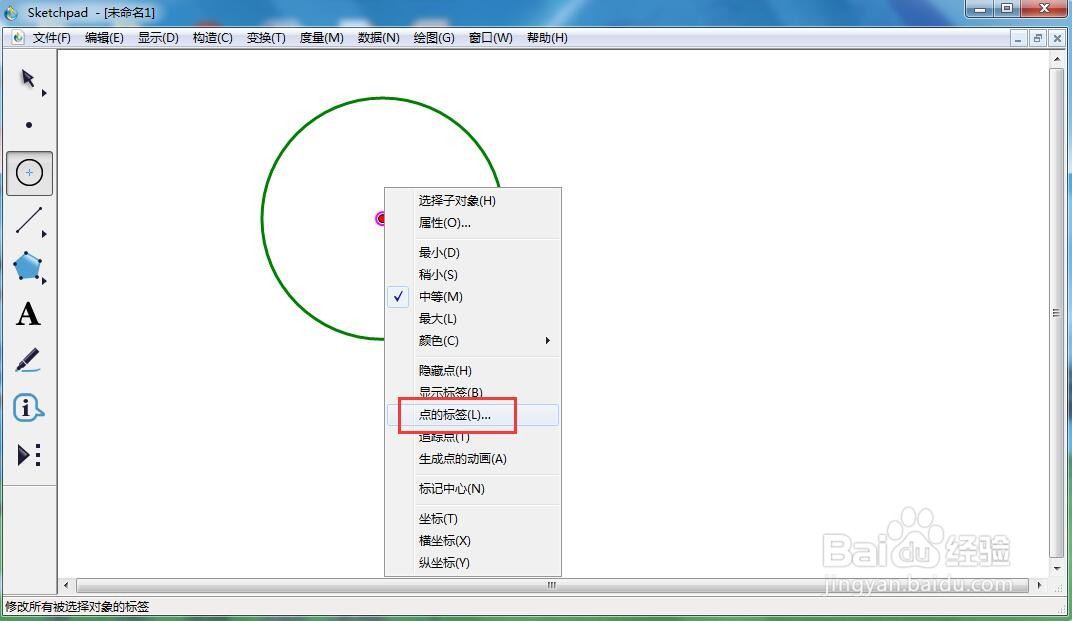Screen dimensions: 1072x621
Task: Choose 选择子对象(H) in context menu
Action: pos(473,200)
